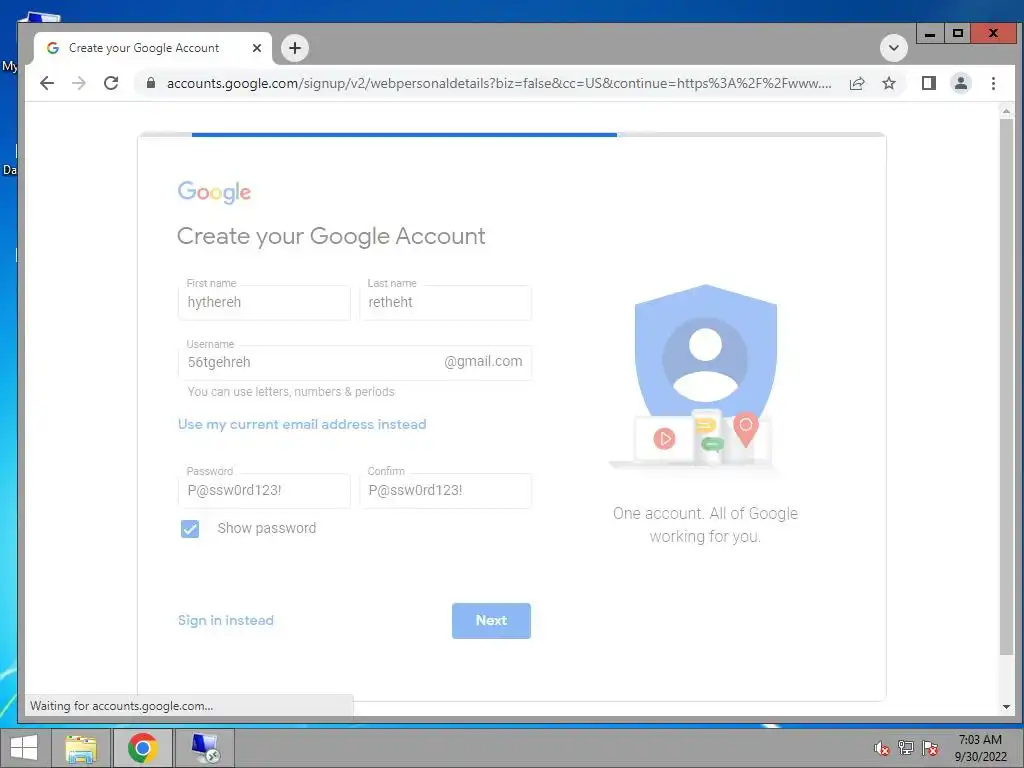Open the Windows Start menu
This screenshot has width=1024, height=768.
[24, 748]
